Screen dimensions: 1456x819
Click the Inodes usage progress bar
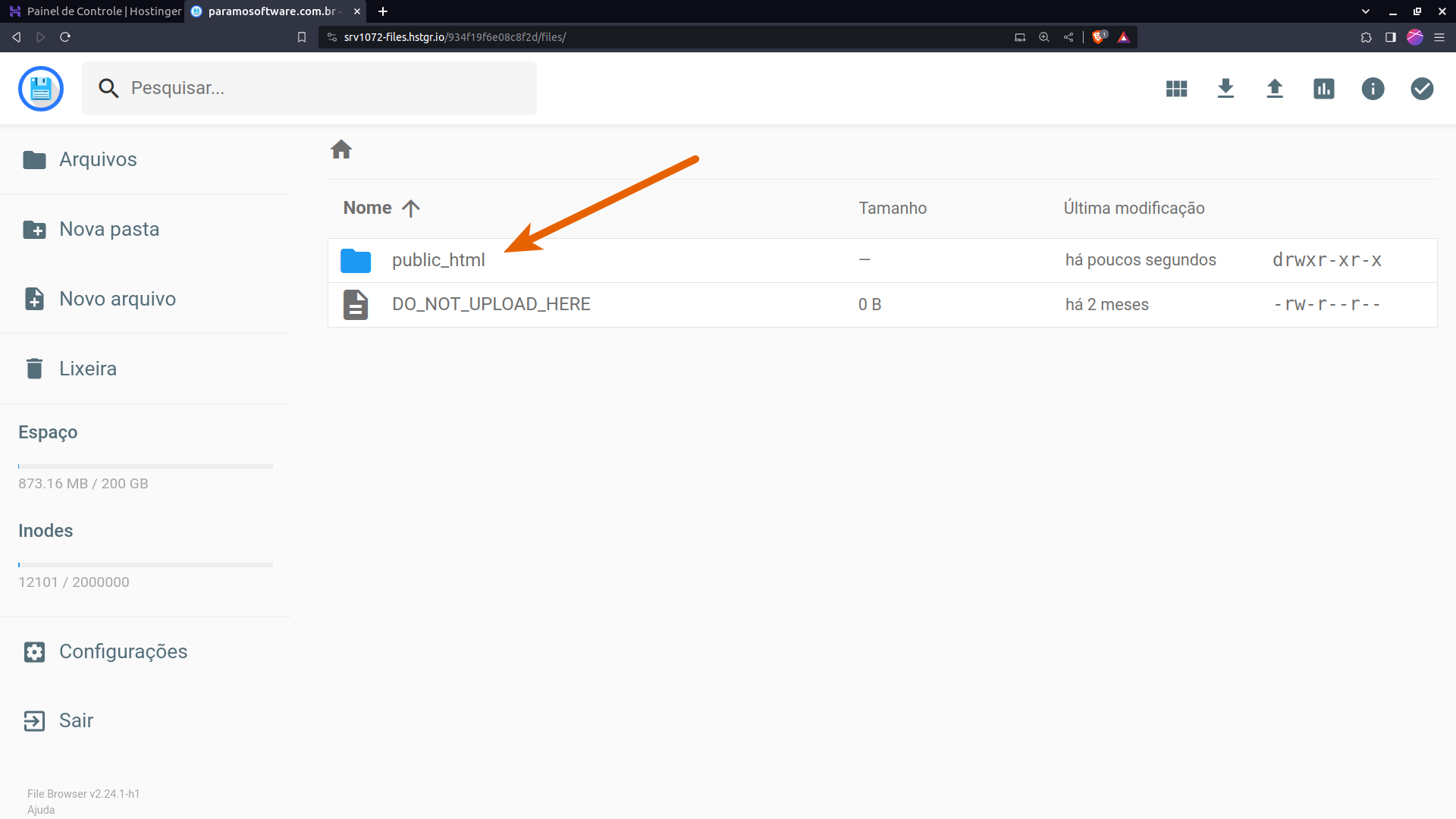point(146,565)
